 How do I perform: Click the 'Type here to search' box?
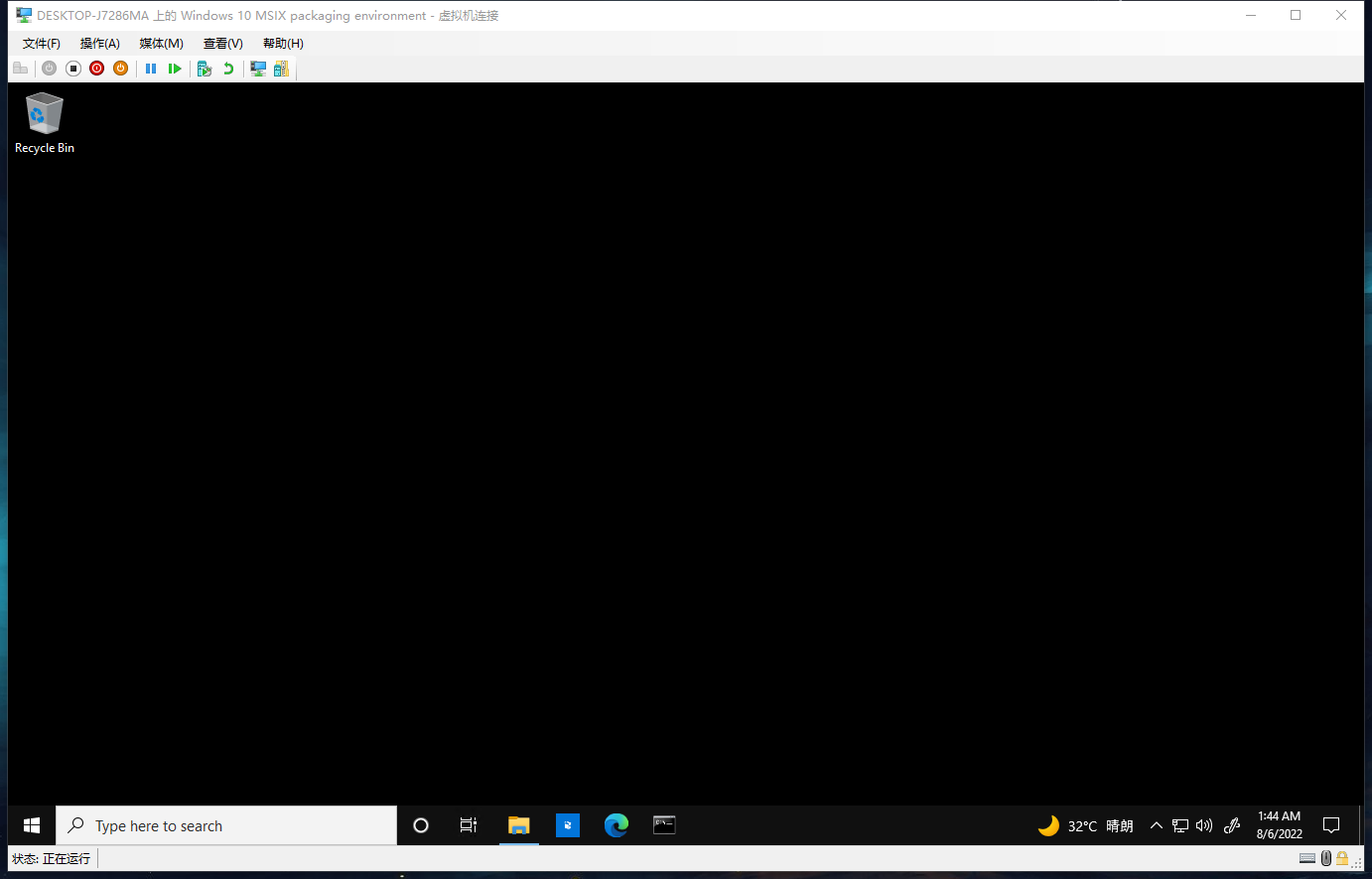(226, 825)
